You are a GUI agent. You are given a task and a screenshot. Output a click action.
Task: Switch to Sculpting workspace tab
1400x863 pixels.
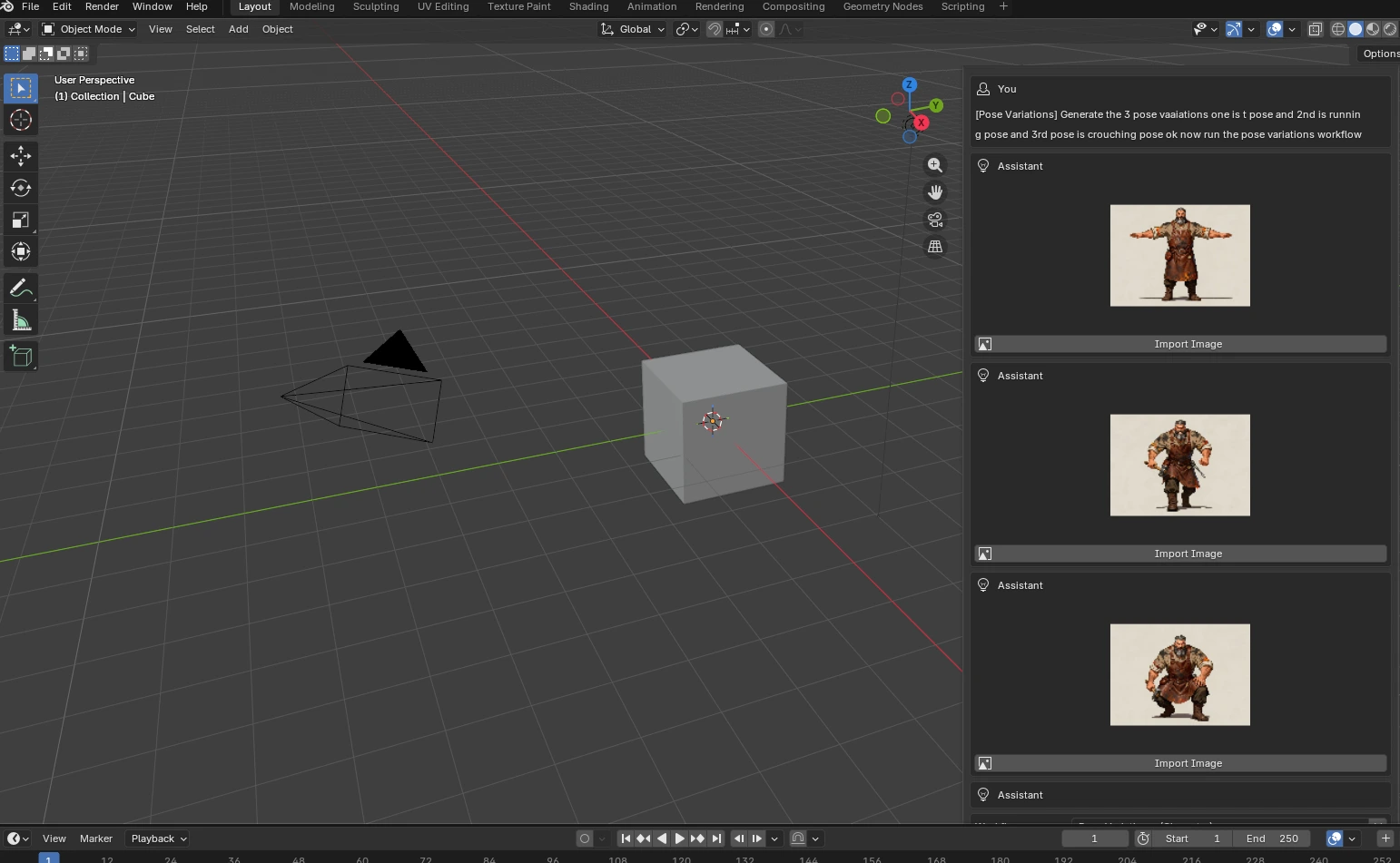pos(376,6)
